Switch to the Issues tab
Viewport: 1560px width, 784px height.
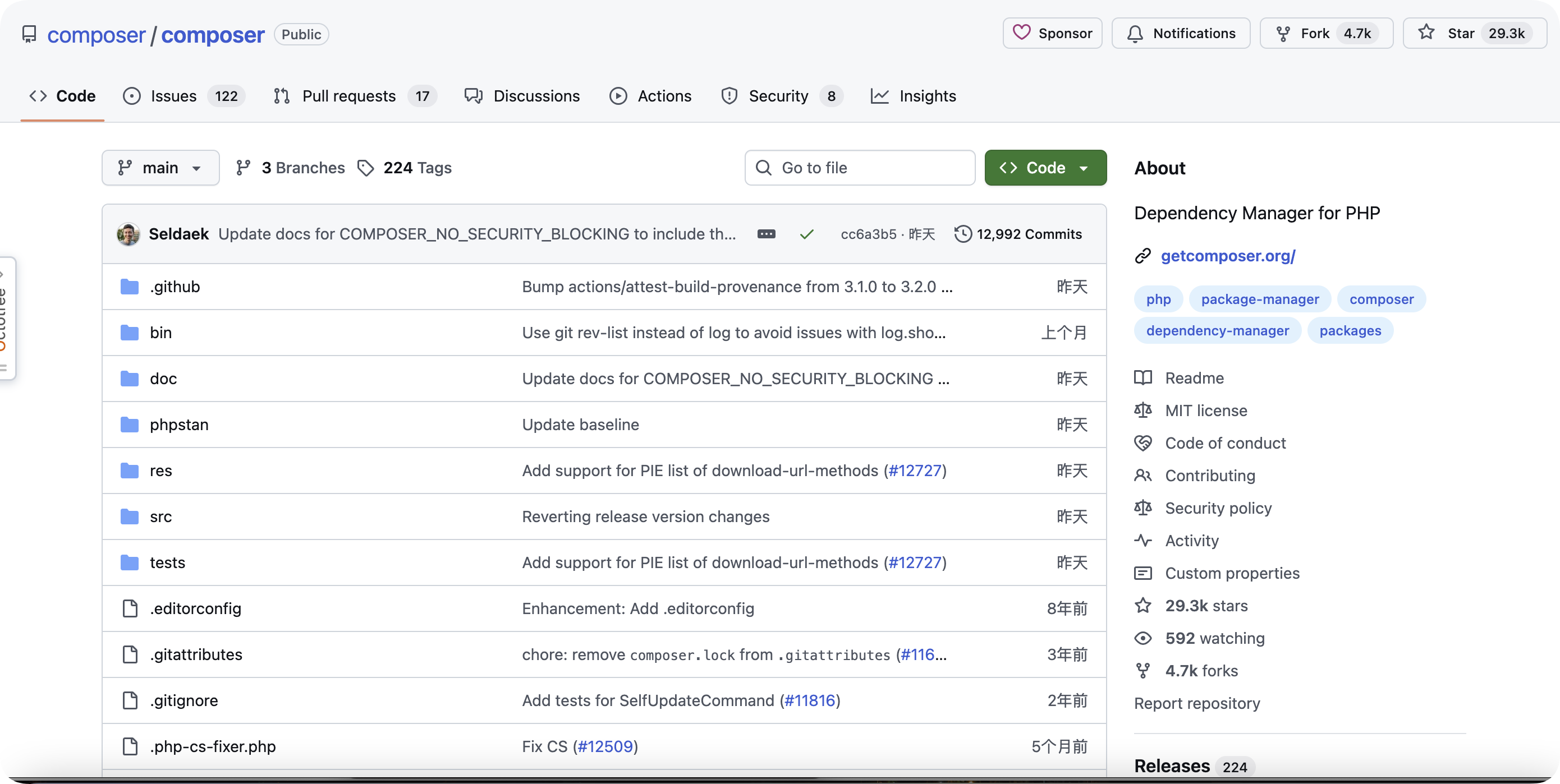[173, 96]
